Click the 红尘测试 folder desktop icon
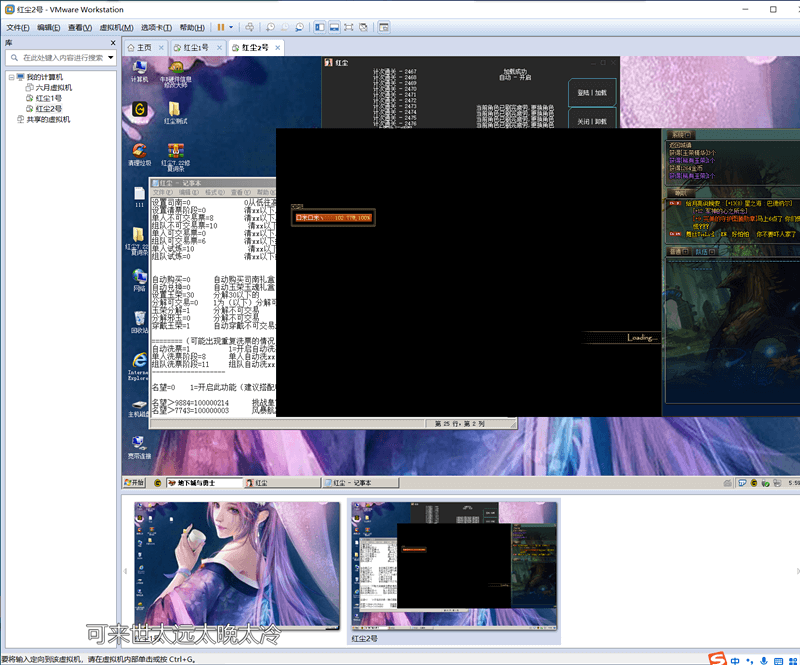 click(x=176, y=112)
